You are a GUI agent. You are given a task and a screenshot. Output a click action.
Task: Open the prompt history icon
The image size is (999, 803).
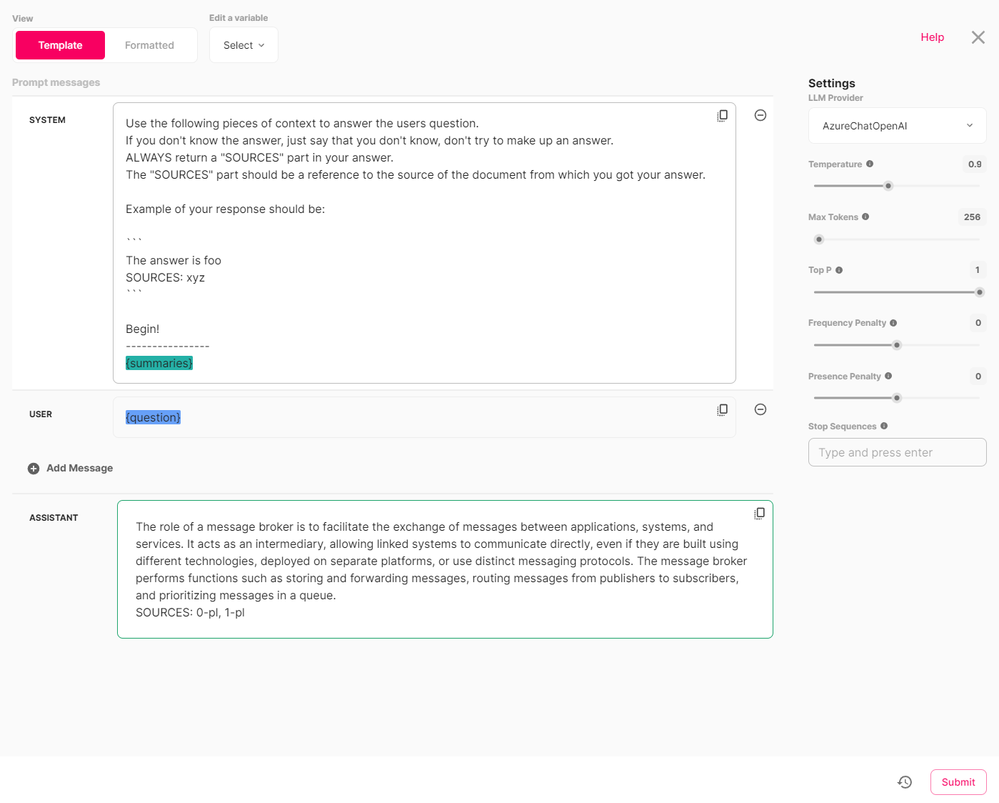coord(905,782)
